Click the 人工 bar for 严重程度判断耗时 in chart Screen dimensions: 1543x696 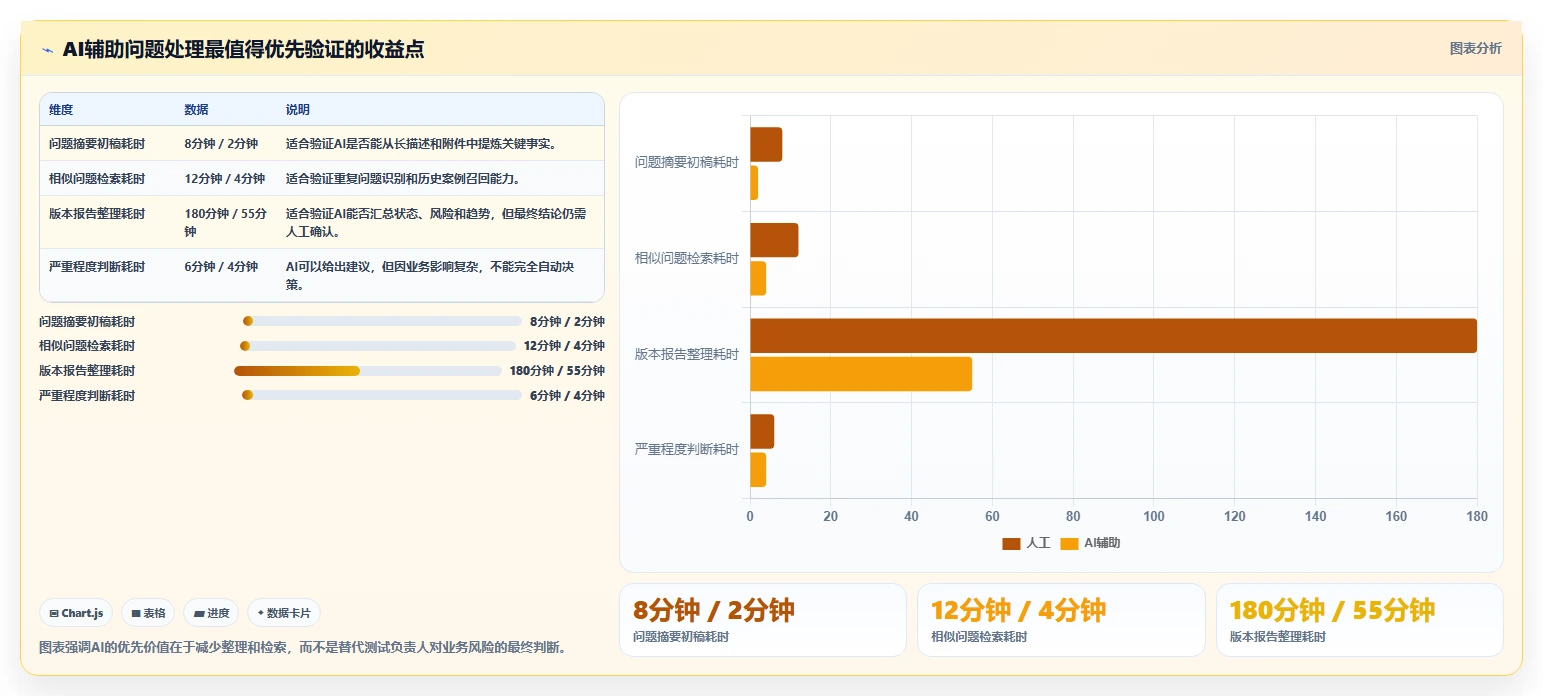click(x=762, y=431)
